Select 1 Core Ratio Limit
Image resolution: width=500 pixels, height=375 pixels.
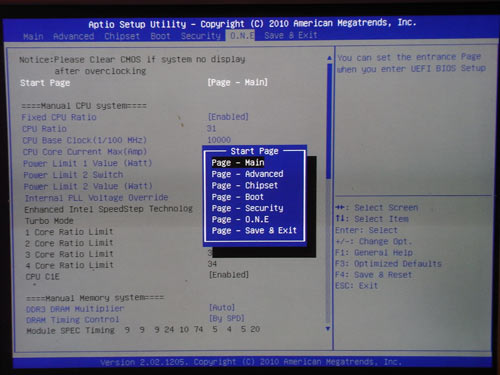coord(69,232)
